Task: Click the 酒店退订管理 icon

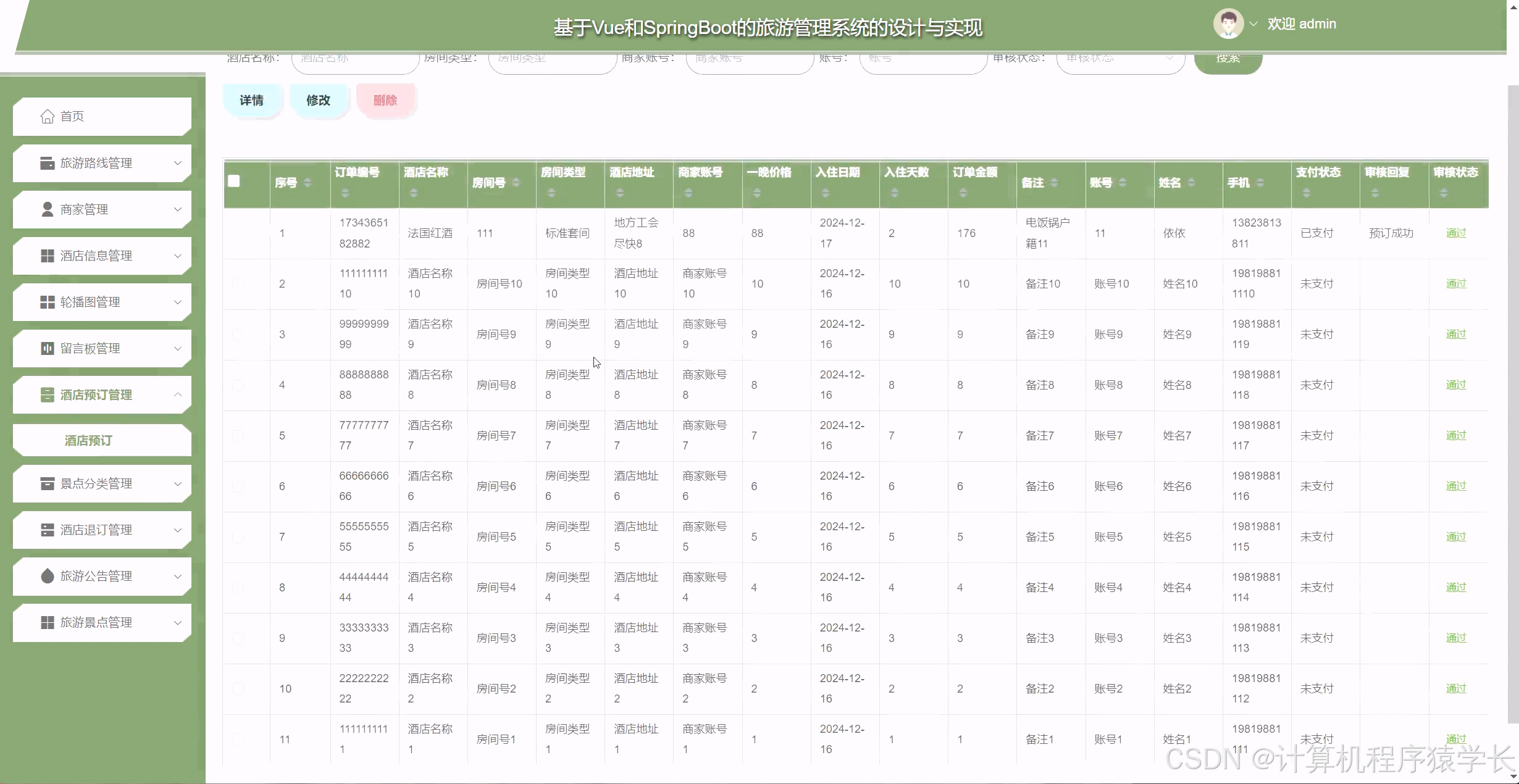Action: pos(47,530)
